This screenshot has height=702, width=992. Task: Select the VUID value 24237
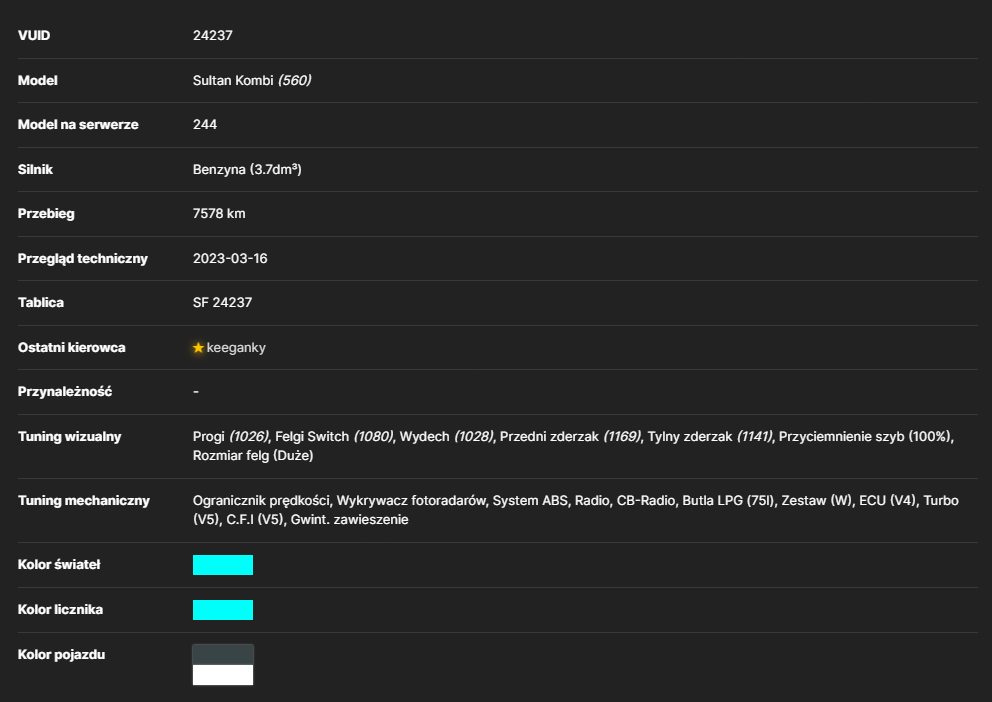tap(213, 35)
